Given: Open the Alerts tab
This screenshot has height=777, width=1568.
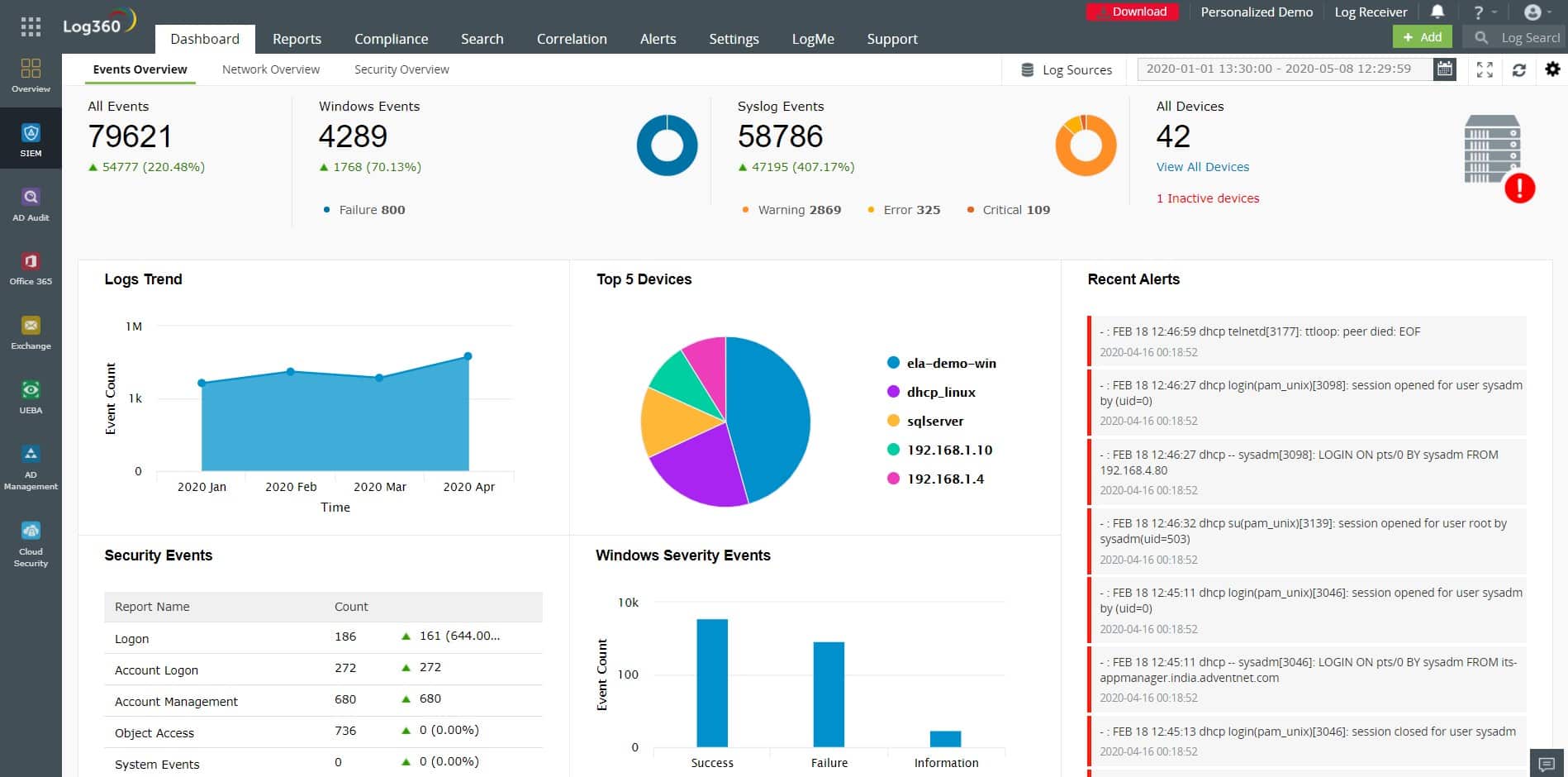Looking at the screenshot, I should (658, 39).
